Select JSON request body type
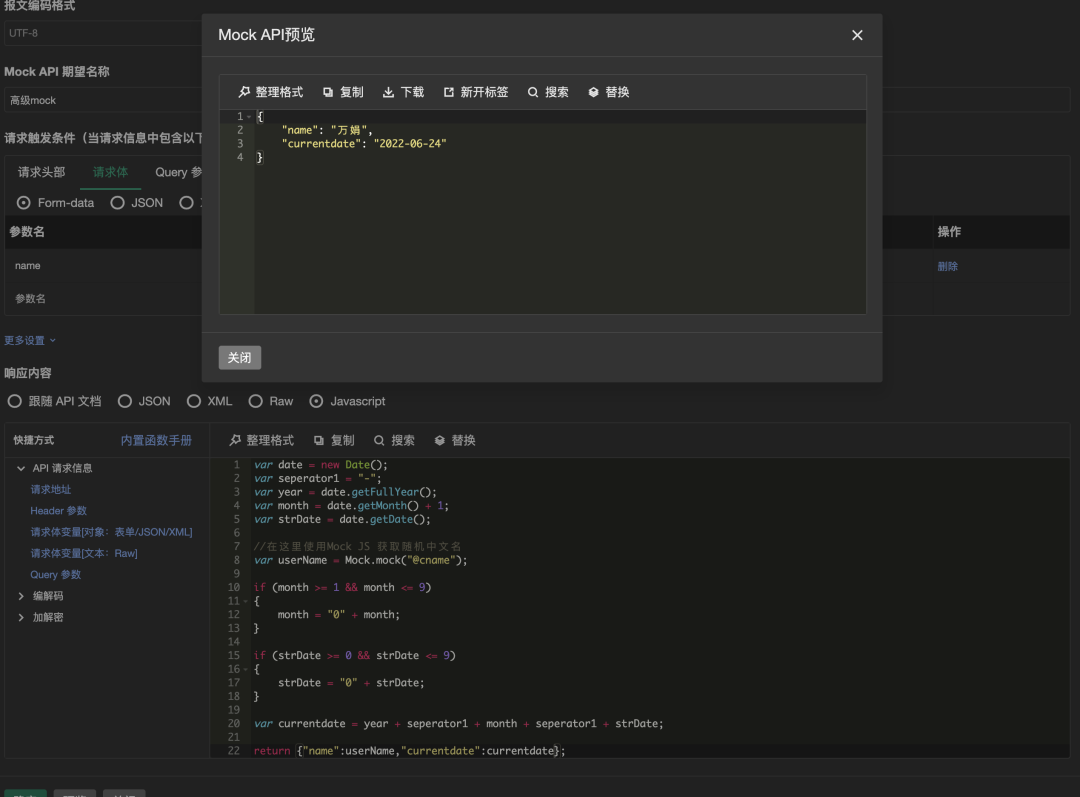This screenshot has width=1080, height=797. [x=137, y=203]
